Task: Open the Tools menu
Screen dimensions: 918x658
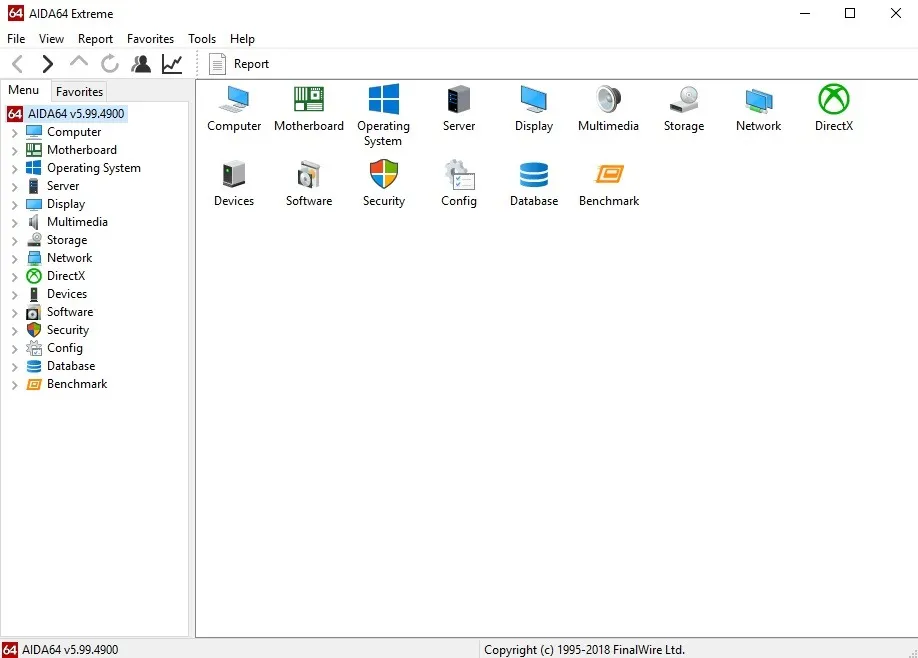Action: coord(202,39)
